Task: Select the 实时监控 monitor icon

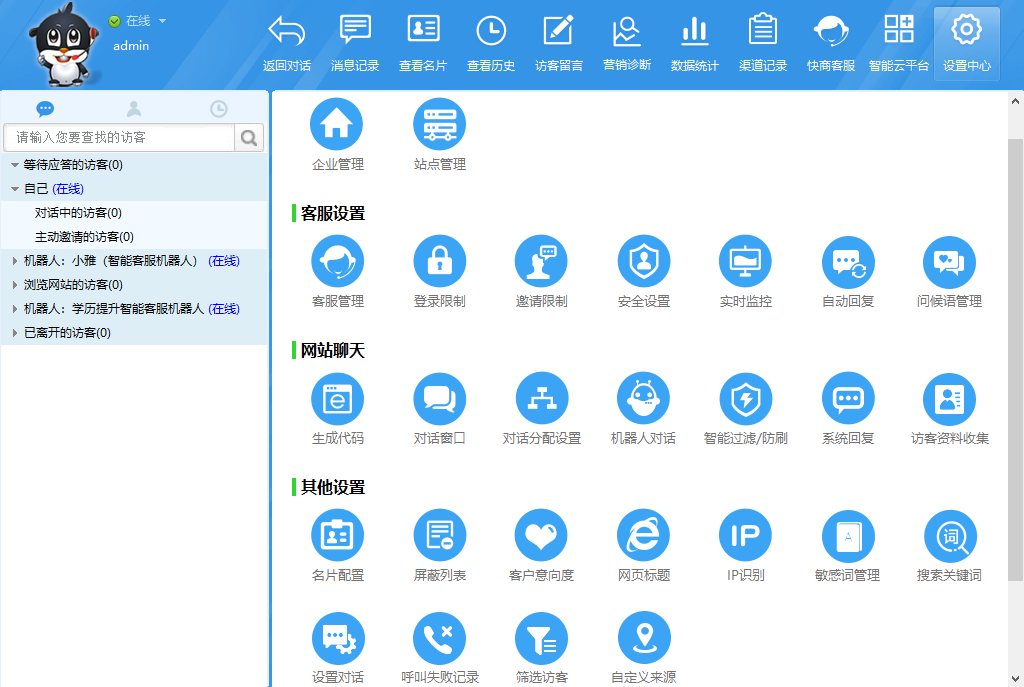Action: point(745,261)
